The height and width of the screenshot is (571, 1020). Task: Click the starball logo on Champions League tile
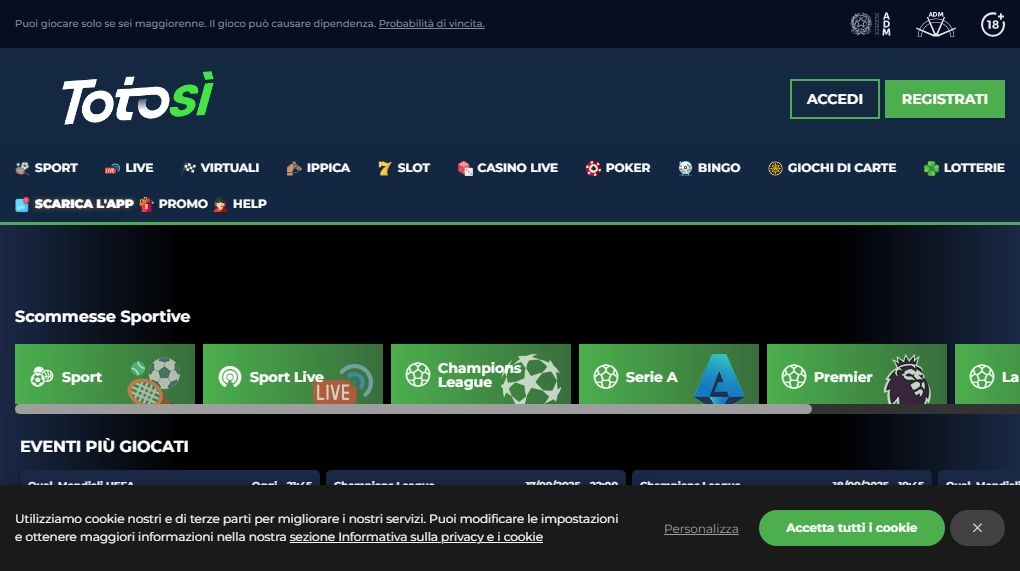pyautogui.click(x=531, y=378)
